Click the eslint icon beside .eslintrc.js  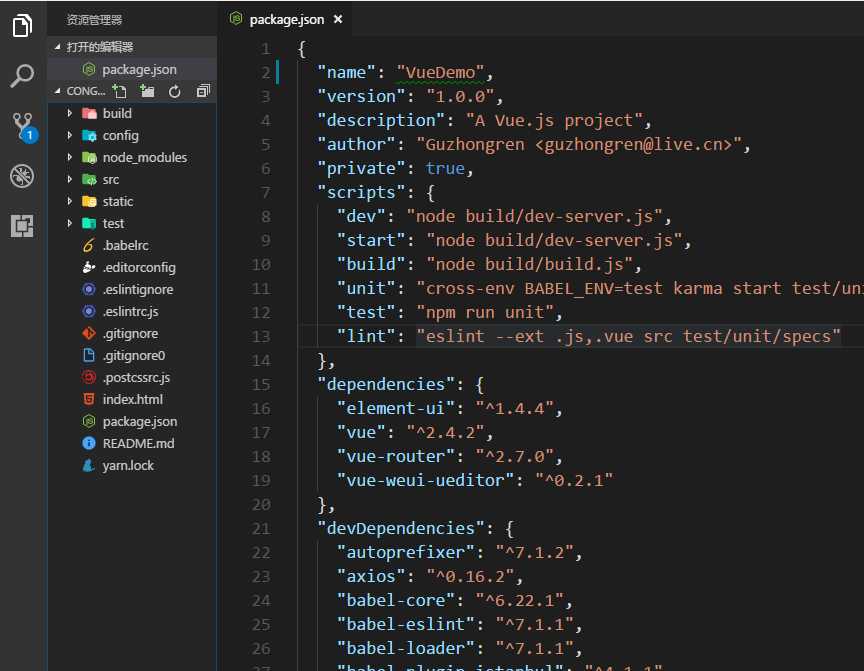coord(89,311)
